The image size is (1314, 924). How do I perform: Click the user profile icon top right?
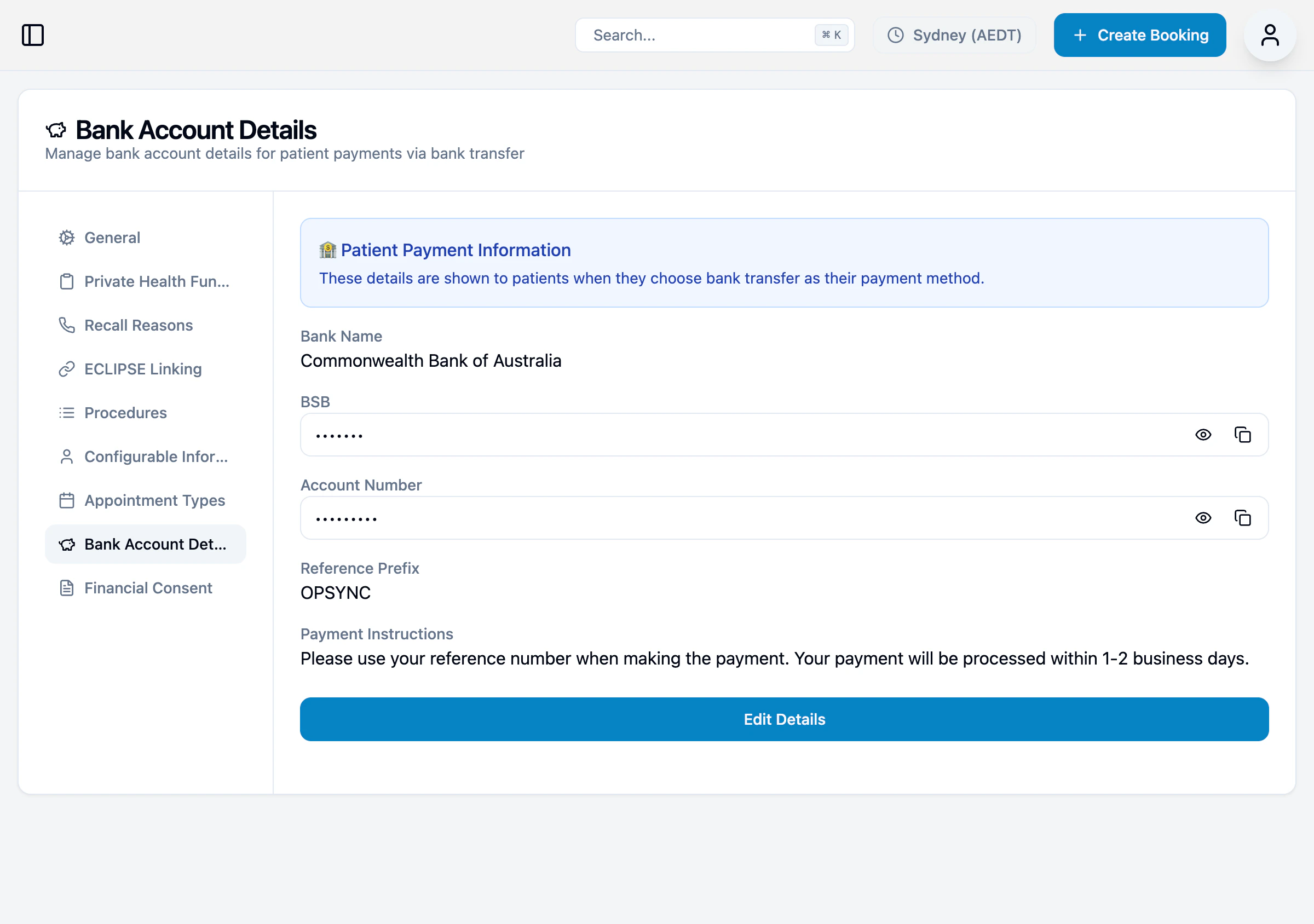coord(1269,35)
